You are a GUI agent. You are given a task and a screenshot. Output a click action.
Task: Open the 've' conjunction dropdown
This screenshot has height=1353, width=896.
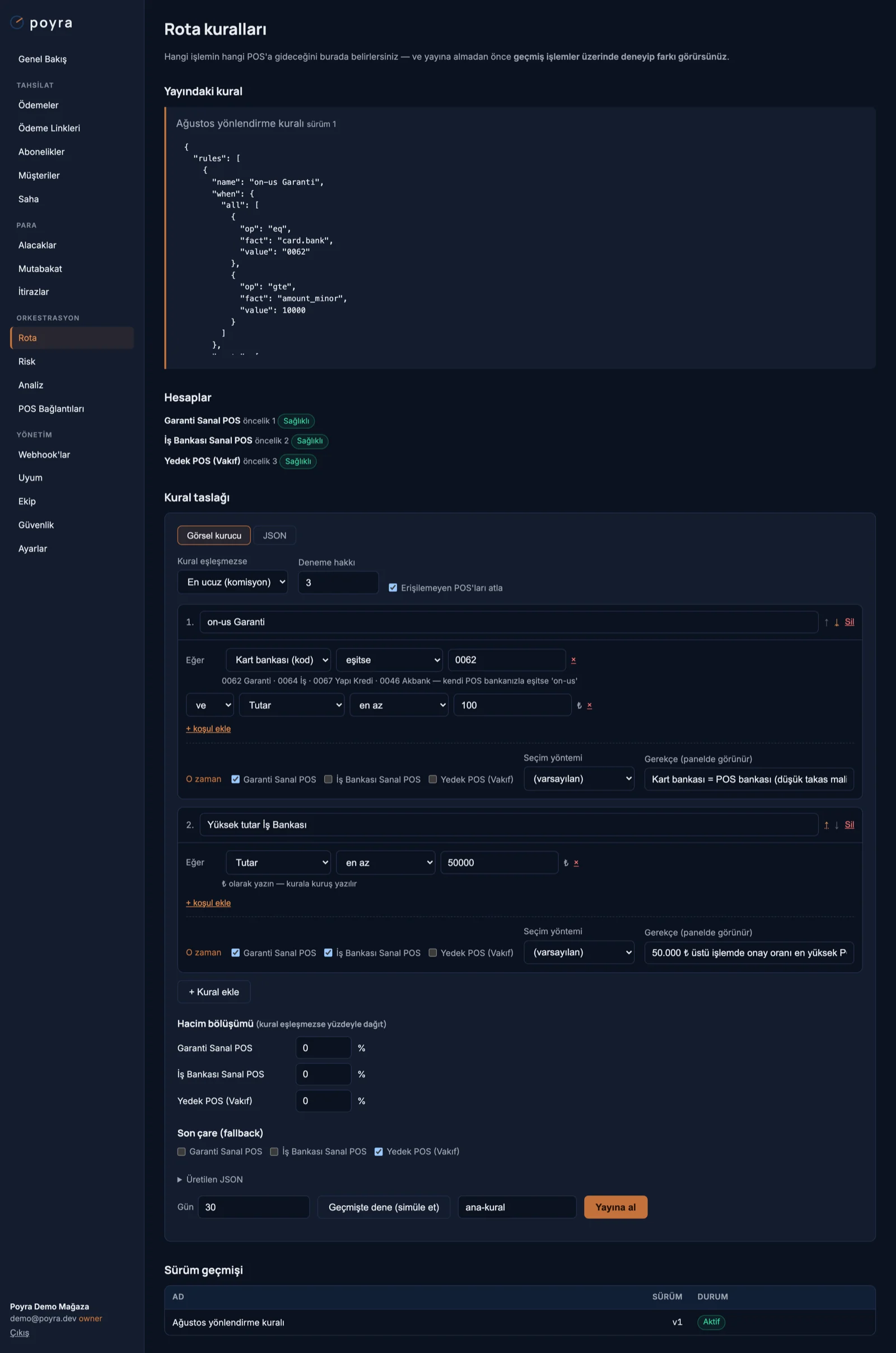pyautogui.click(x=209, y=706)
